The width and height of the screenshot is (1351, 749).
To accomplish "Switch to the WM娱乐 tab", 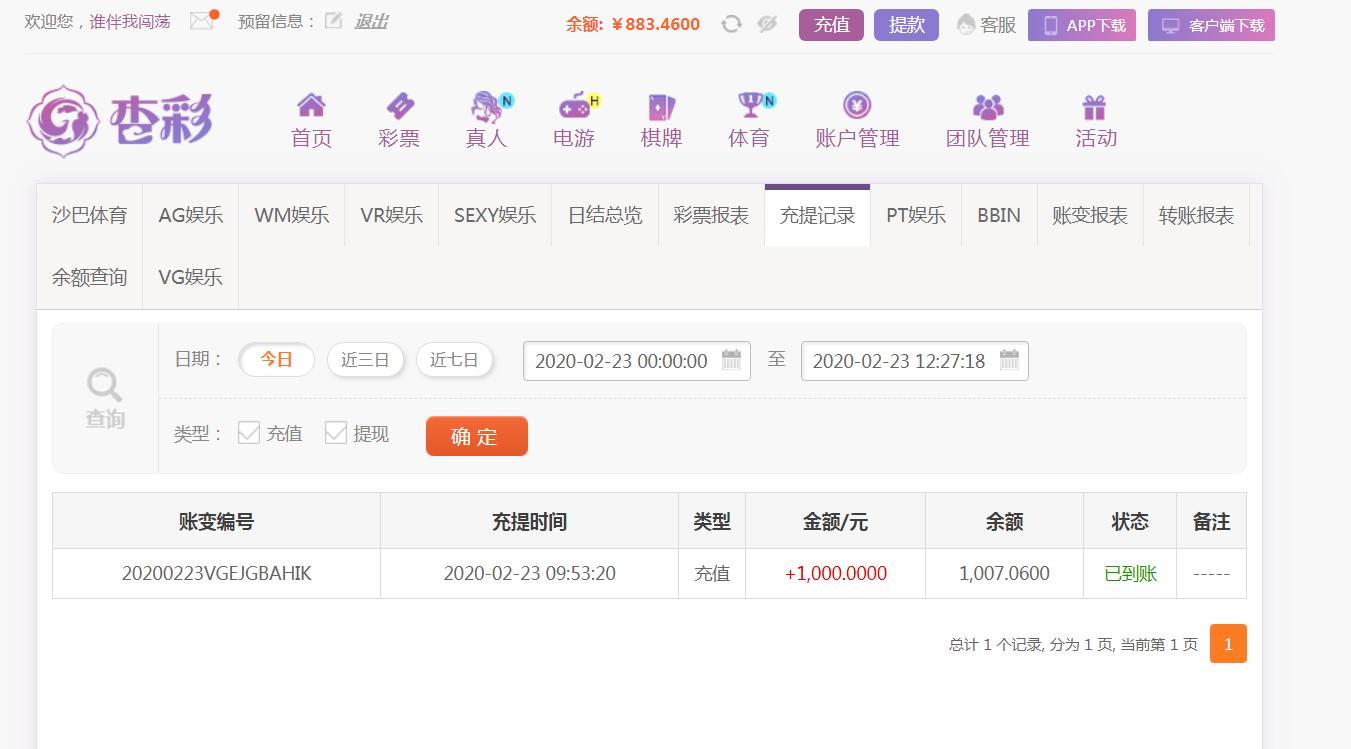I will 291,215.
